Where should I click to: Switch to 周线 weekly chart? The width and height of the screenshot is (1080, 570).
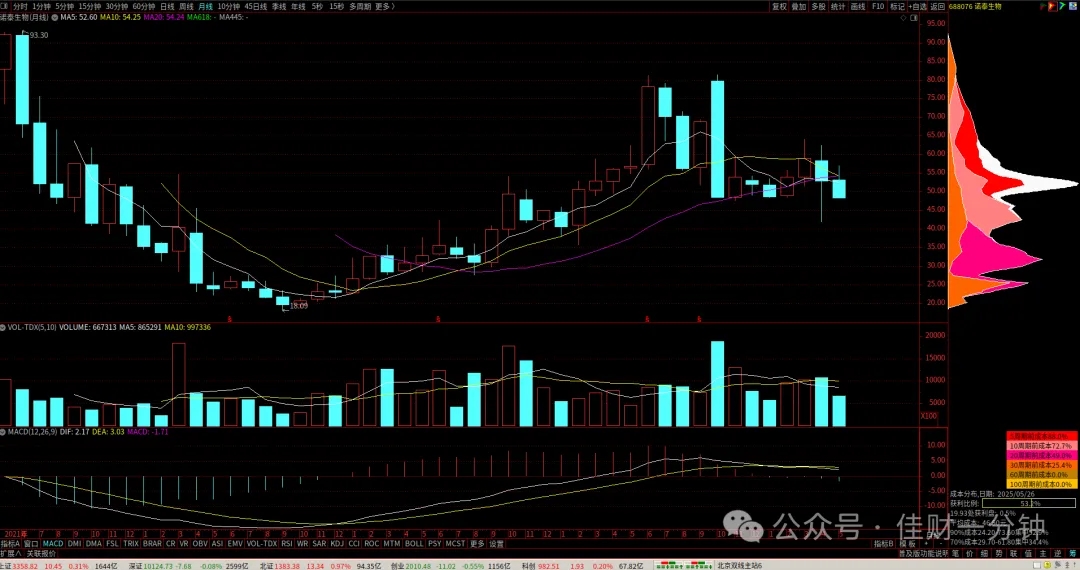pyautogui.click(x=187, y=6)
